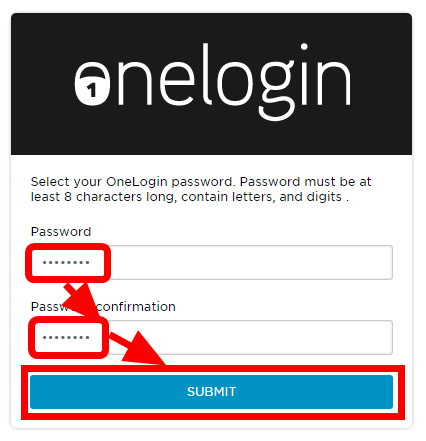Image resolution: width=426 pixels, height=441 pixels.
Task: Submit the new password with SUBMIT button
Action: coord(212,392)
